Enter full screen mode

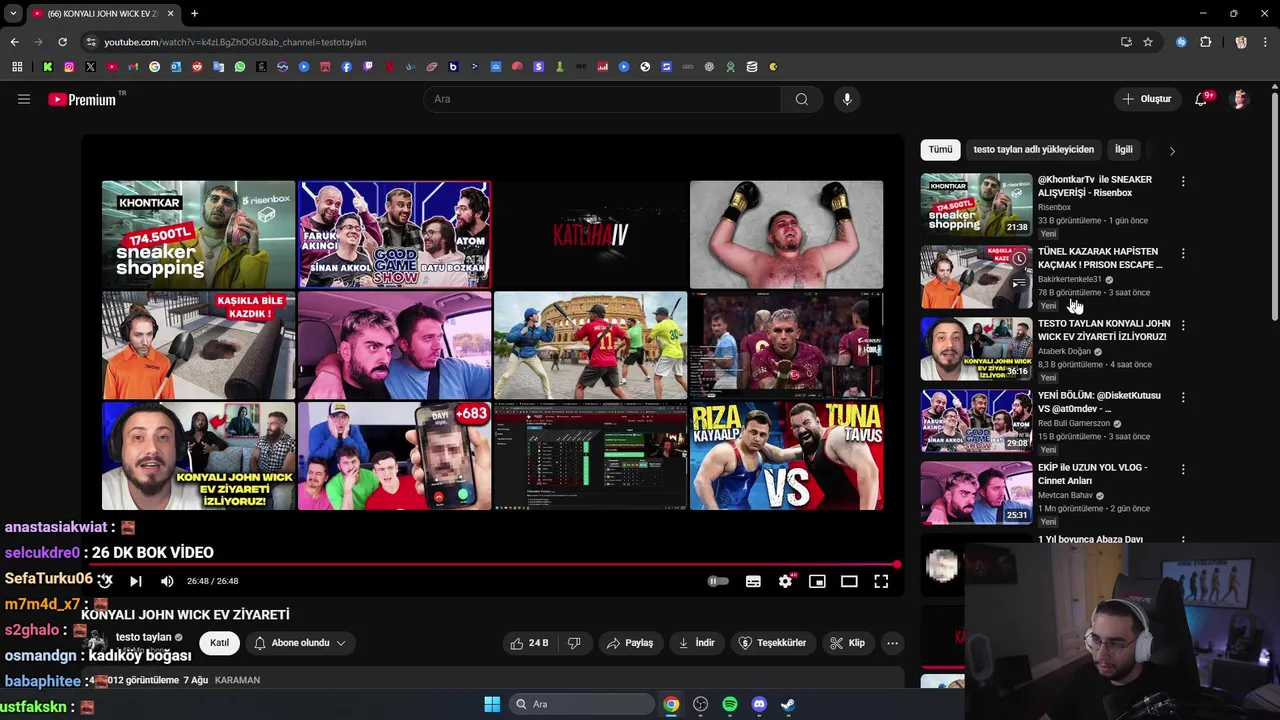tap(881, 581)
